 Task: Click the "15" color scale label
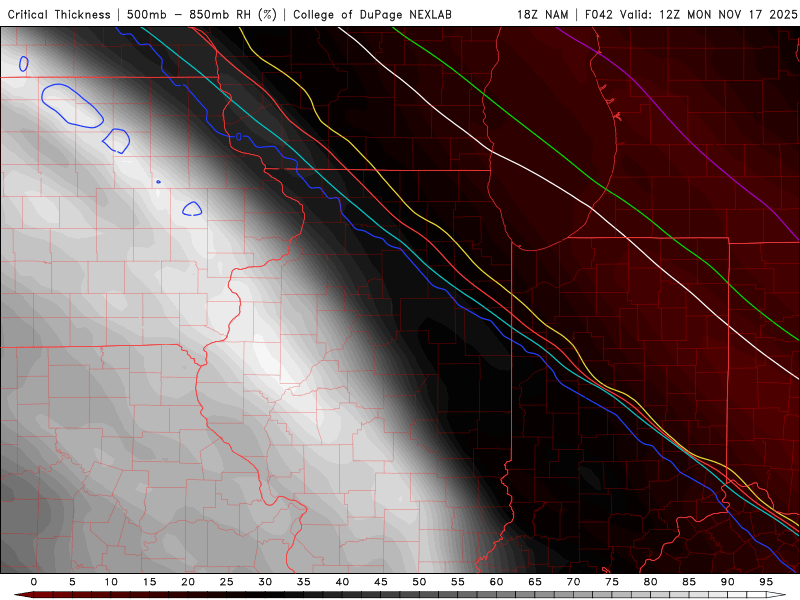pyautogui.click(x=149, y=582)
